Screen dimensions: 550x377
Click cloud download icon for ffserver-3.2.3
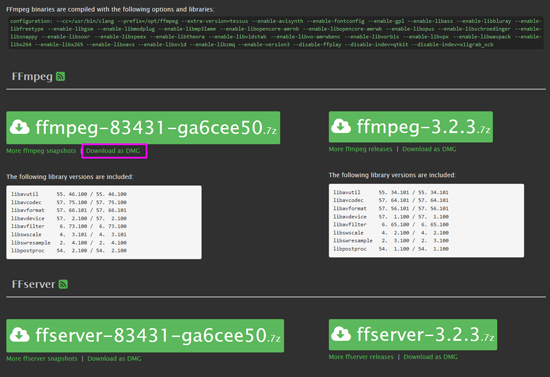click(x=341, y=334)
